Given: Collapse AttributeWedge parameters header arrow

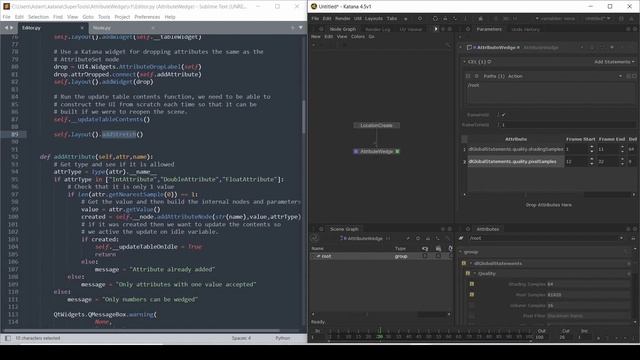Looking at the screenshot, I should pyautogui.click(x=461, y=47).
